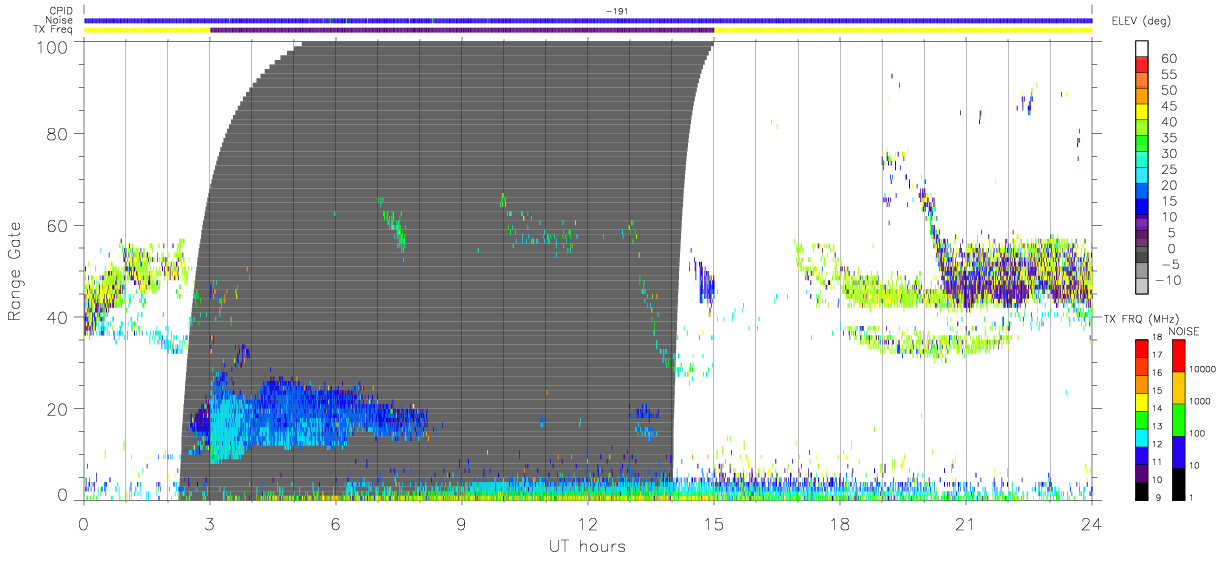
Task: Click the 55 label on the ELEV colorbar
Action: [x=1168, y=75]
